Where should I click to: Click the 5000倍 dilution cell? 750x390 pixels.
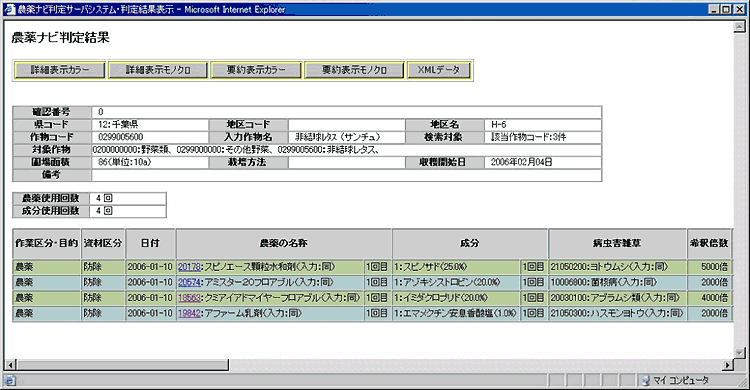click(709, 267)
